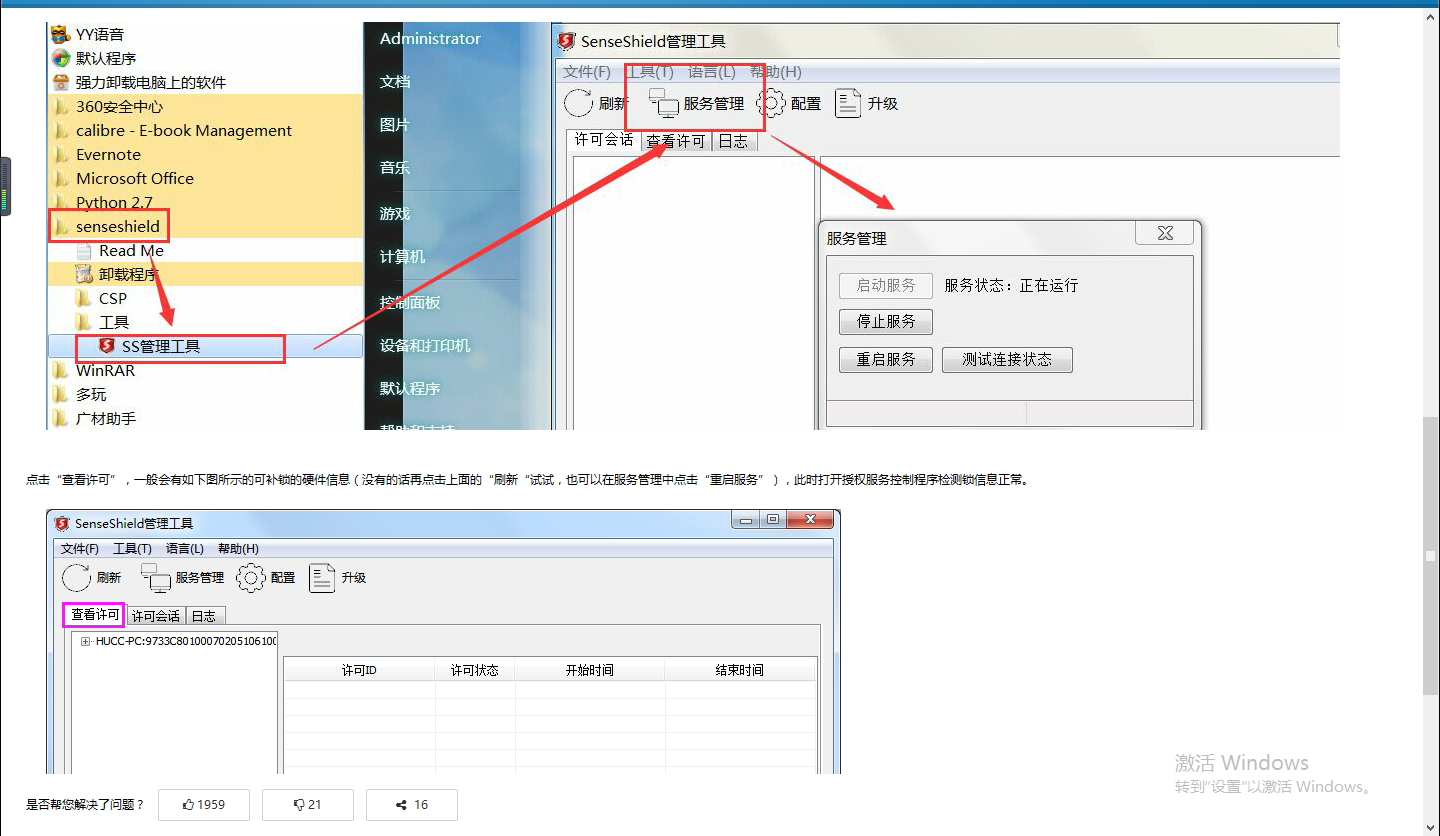Screen dimensions: 1440x836
Task: Switch to the 查看许可 tab in the lower SenseShield window
Action: tap(95, 615)
